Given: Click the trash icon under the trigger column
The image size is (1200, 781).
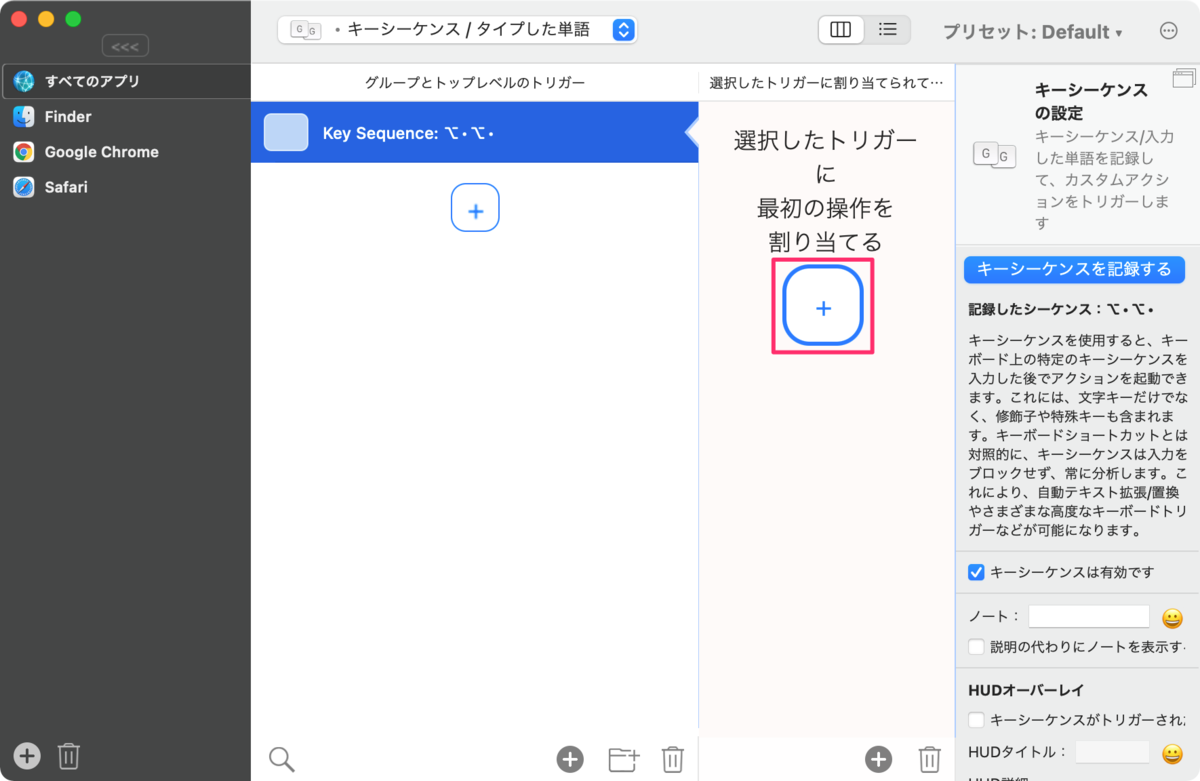Looking at the screenshot, I should point(672,759).
